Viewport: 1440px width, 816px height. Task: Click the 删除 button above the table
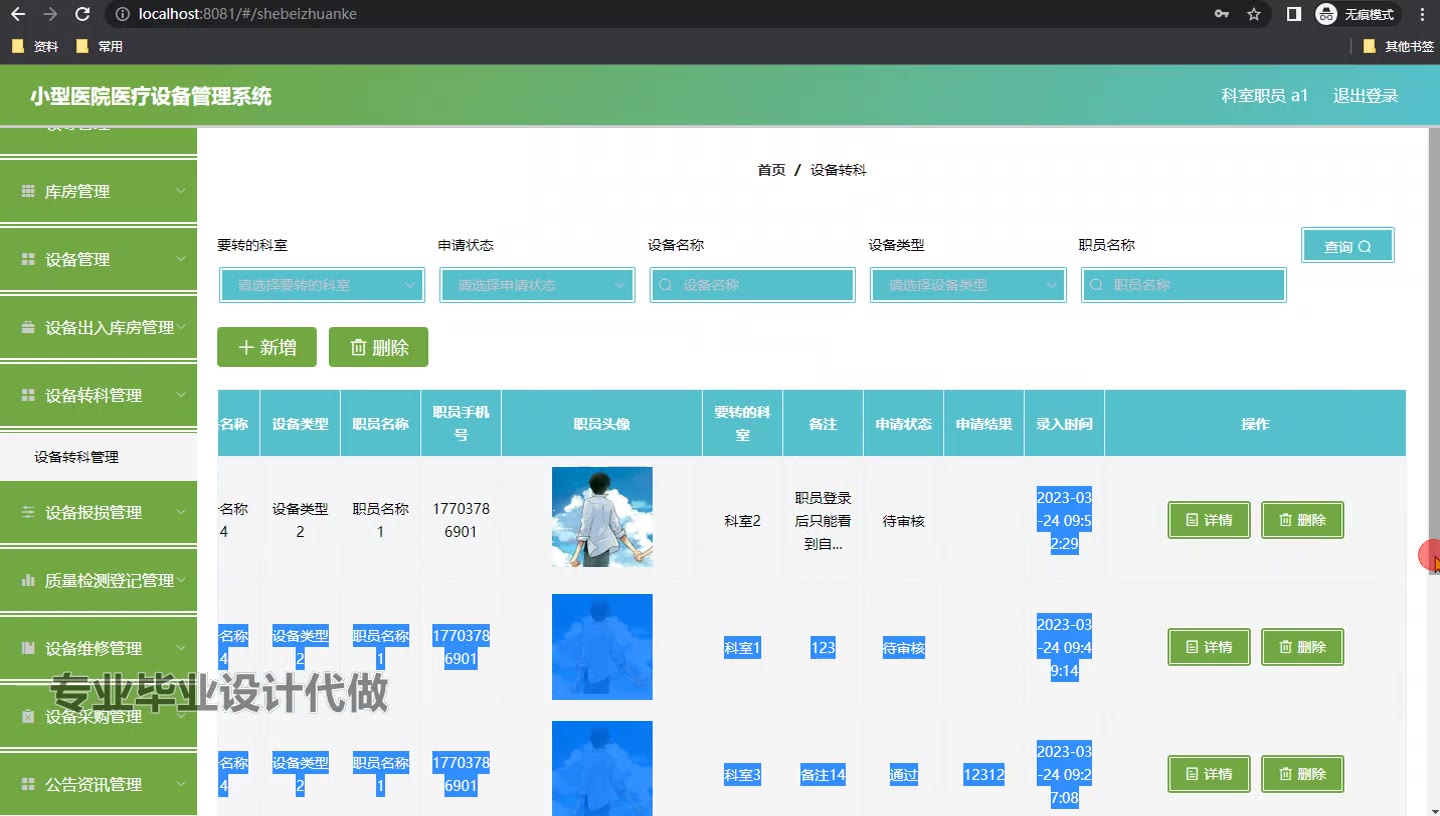pyautogui.click(x=378, y=347)
